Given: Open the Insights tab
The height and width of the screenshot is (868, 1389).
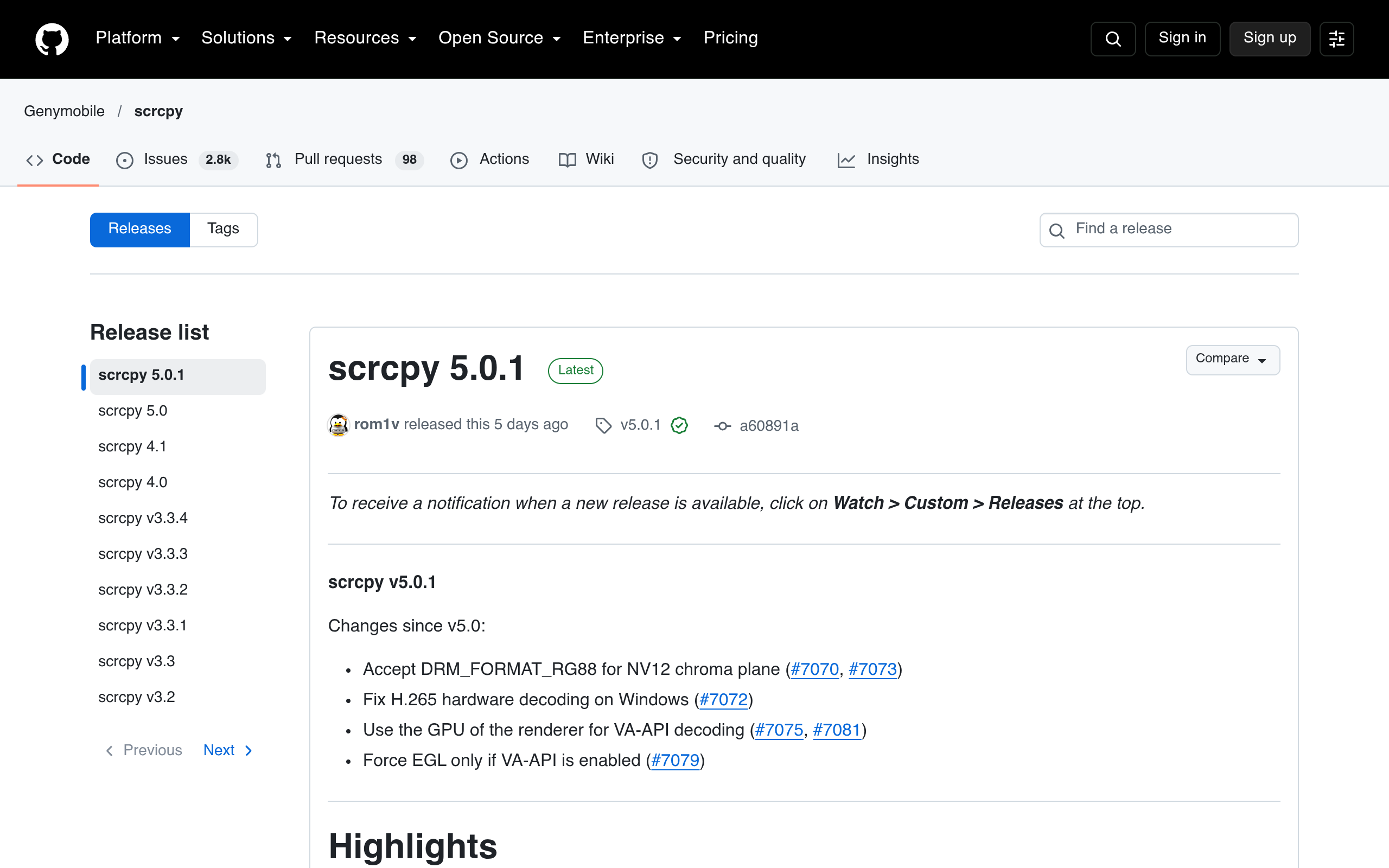Looking at the screenshot, I should click(878, 159).
